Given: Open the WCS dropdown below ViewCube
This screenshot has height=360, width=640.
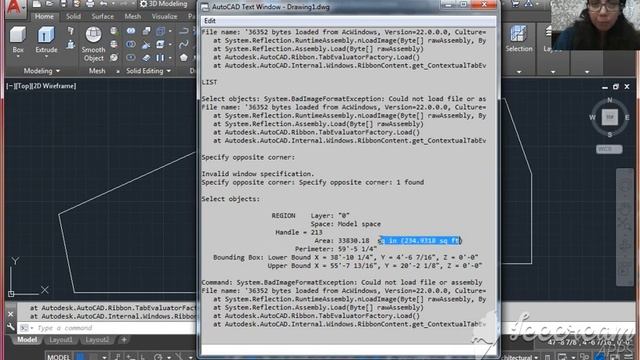Looking at the screenshot, I should tap(609, 149).
